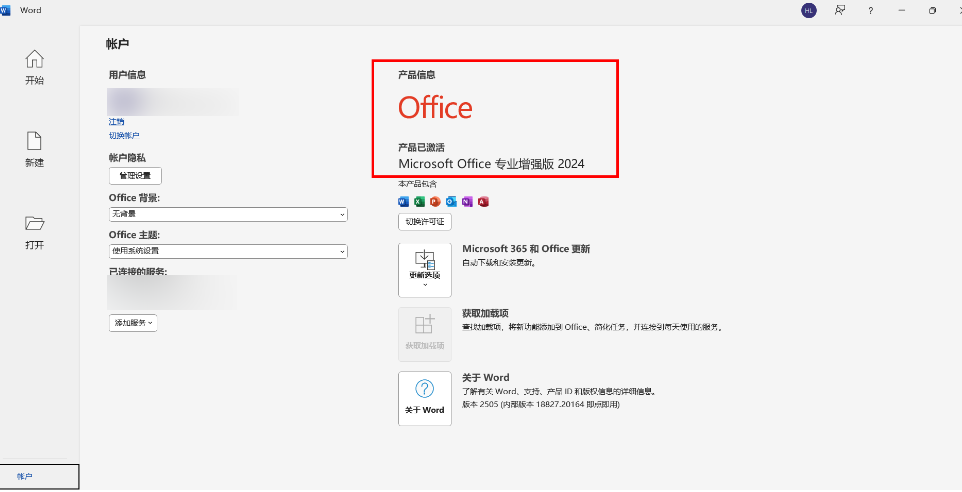Click the 注销 sign out link

(x=117, y=122)
